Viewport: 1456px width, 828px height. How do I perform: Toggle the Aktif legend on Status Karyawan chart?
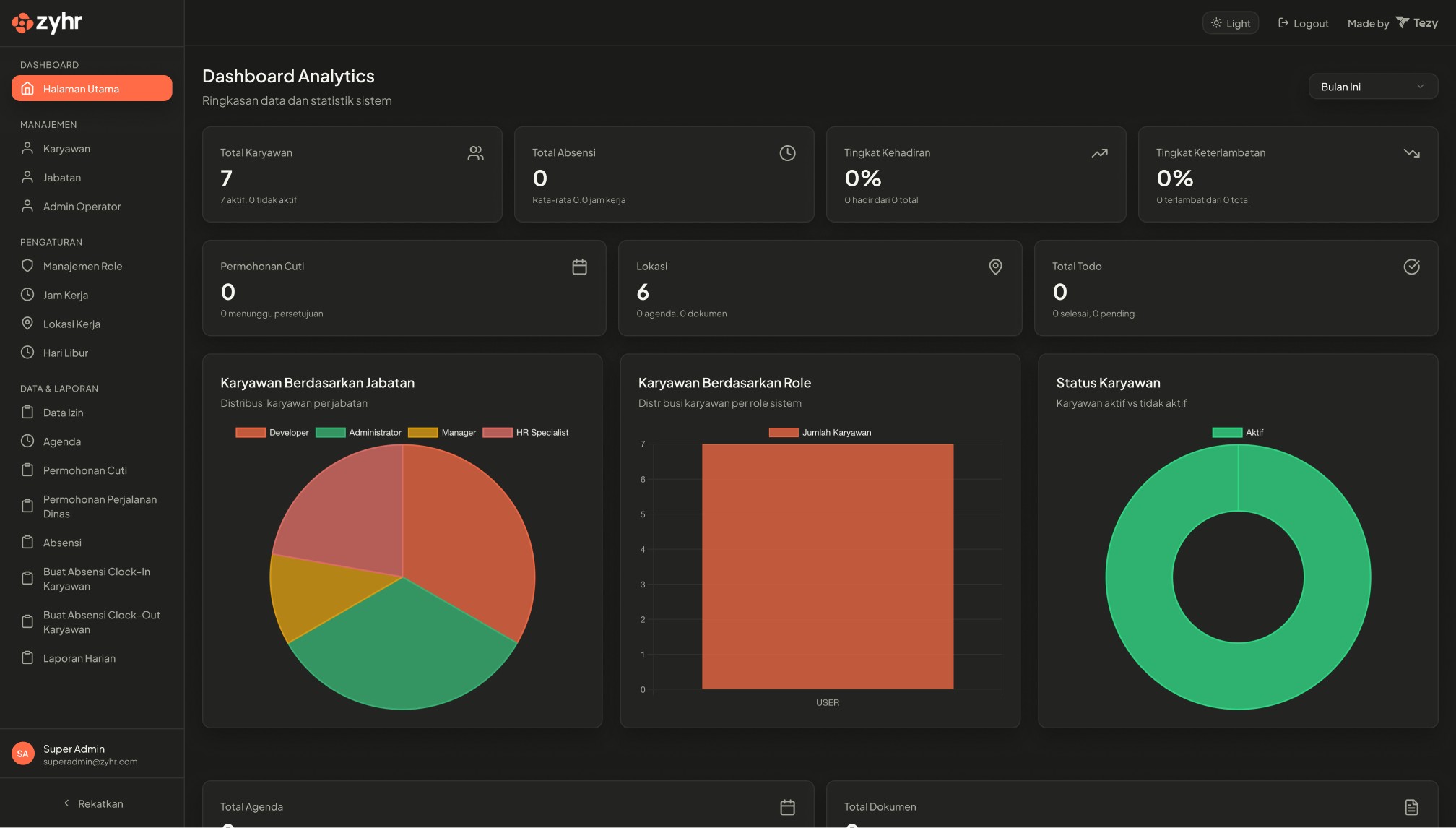pos(1238,432)
